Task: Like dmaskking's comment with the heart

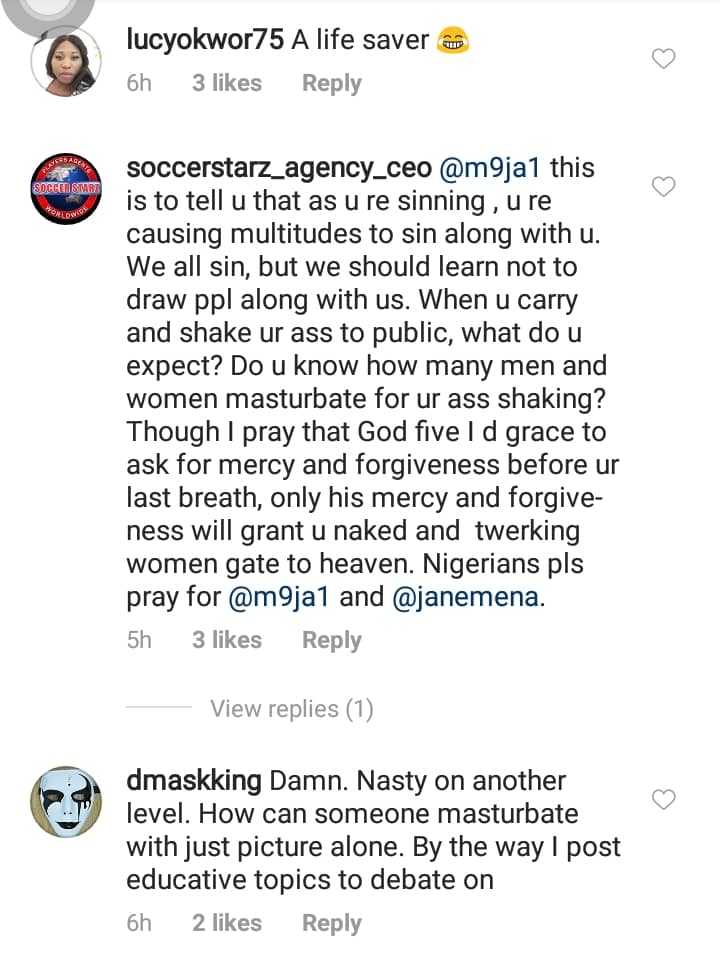Action: pyautogui.click(x=664, y=799)
